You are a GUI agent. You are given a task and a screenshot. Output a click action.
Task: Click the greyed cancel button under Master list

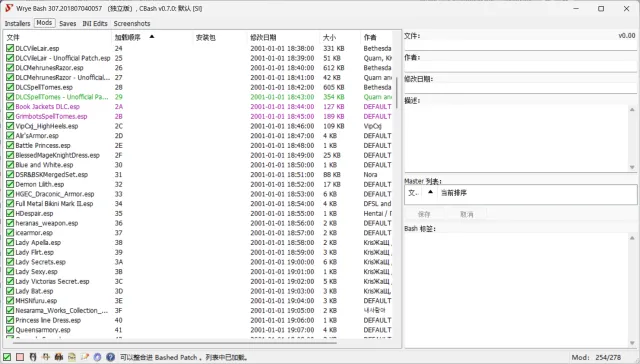point(467,214)
